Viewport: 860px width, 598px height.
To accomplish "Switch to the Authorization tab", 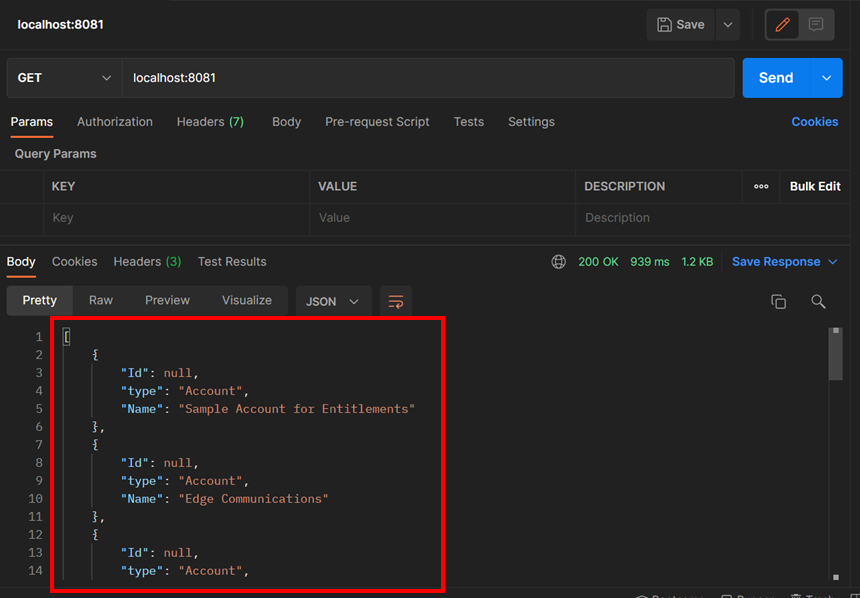I will click(x=115, y=122).
